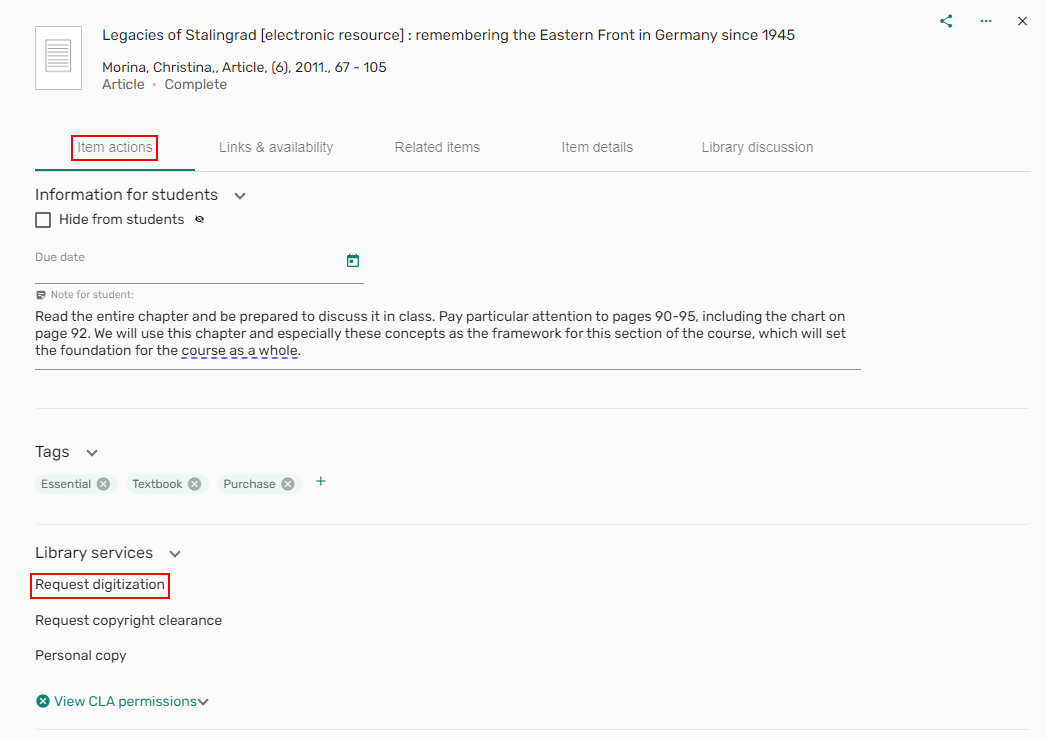Close the item panel with X
This screenshot has width=1046, height=740.
tap(1022, 21)
